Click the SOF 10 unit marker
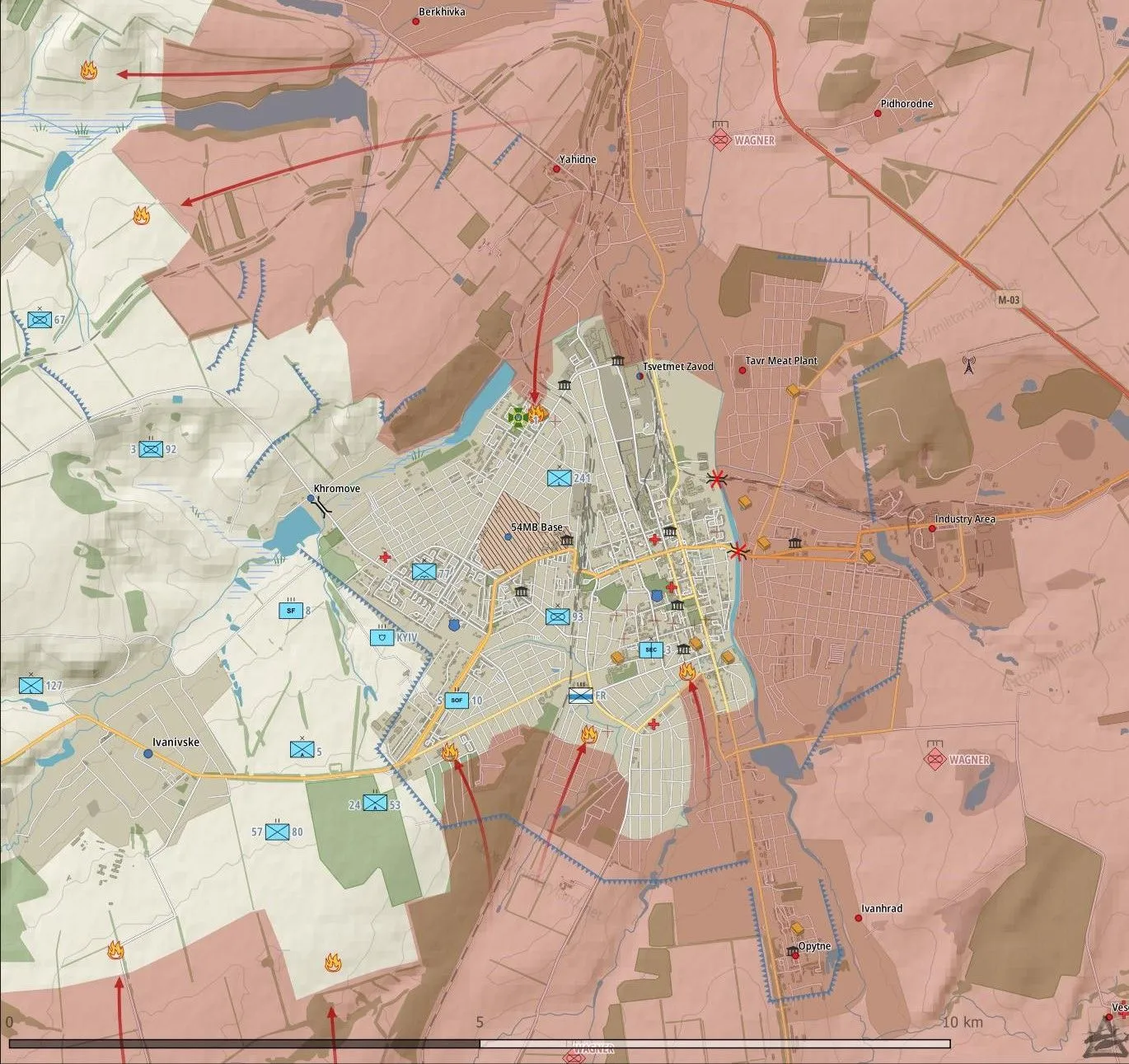 tap(457, 701)
